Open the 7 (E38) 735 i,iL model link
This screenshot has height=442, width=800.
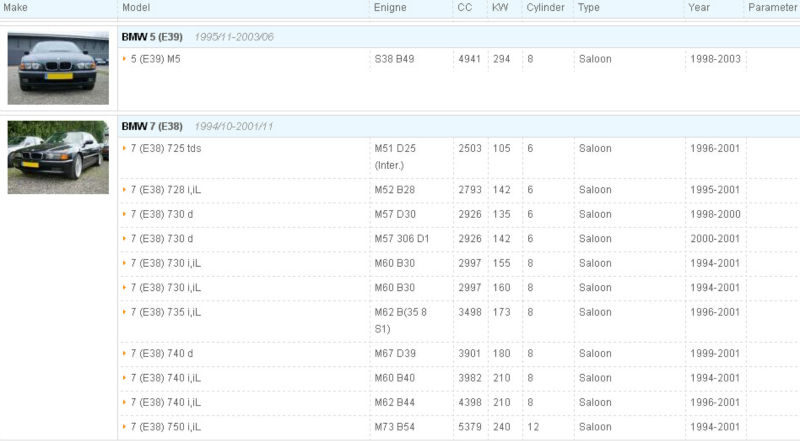[166, 312]
